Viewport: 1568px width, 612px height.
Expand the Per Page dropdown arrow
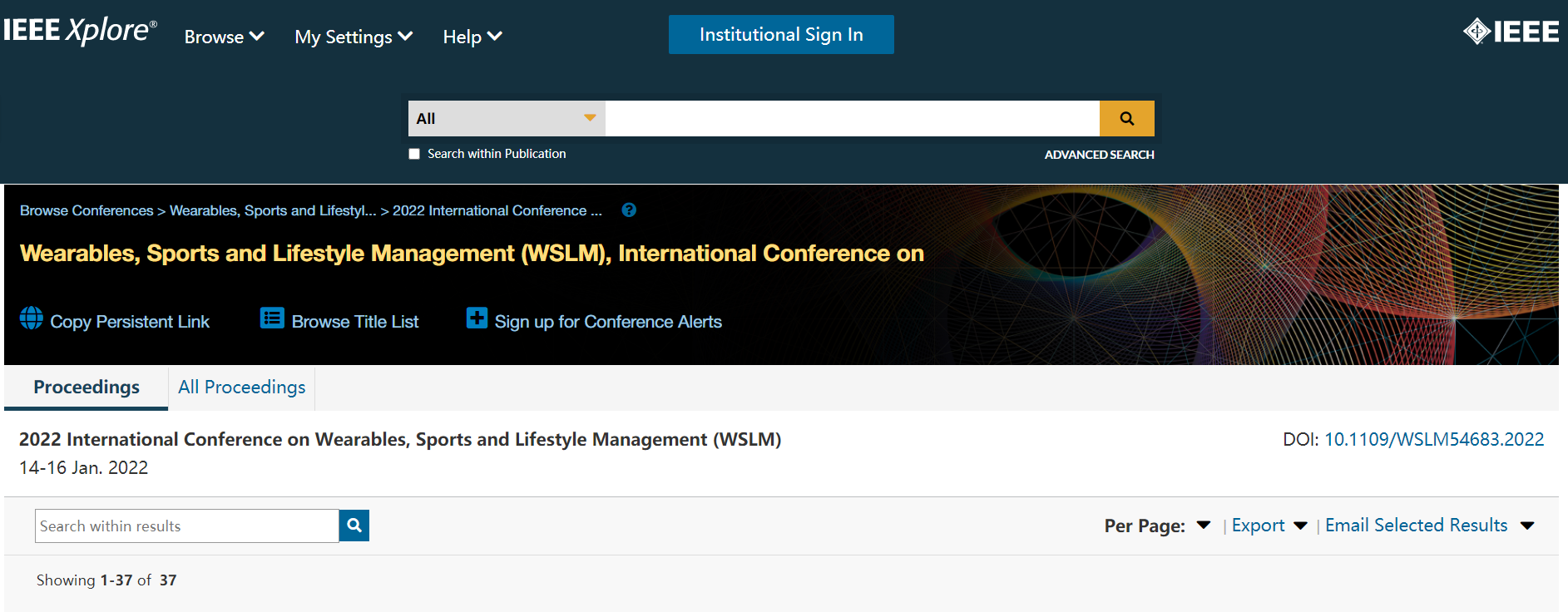click(1203, 526)
